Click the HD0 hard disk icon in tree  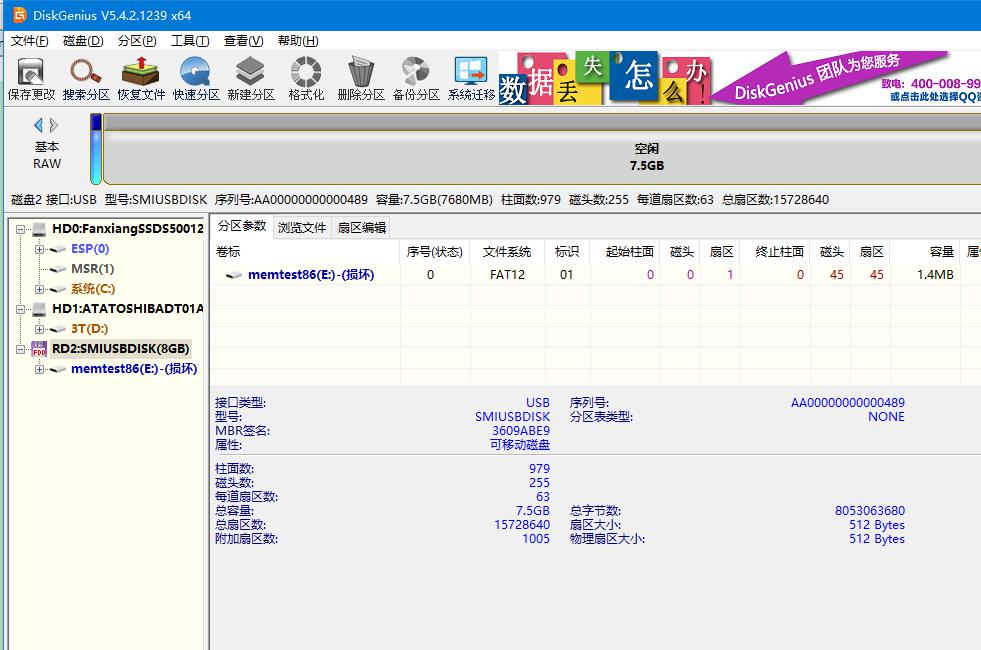39,229
